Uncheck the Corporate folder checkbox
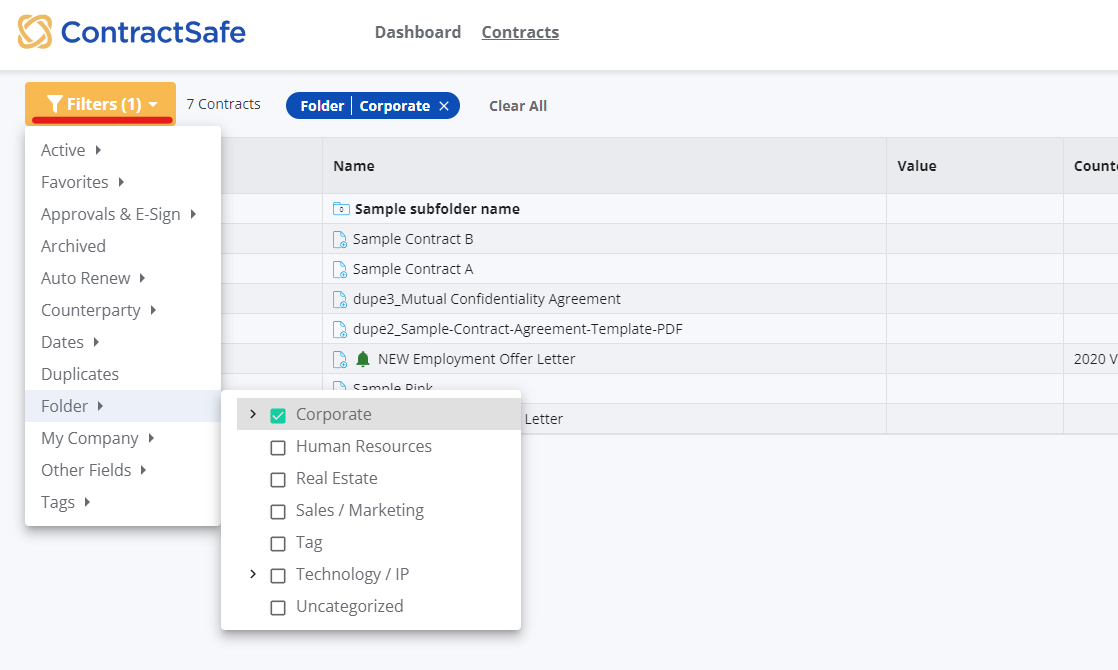 point(277,414)
